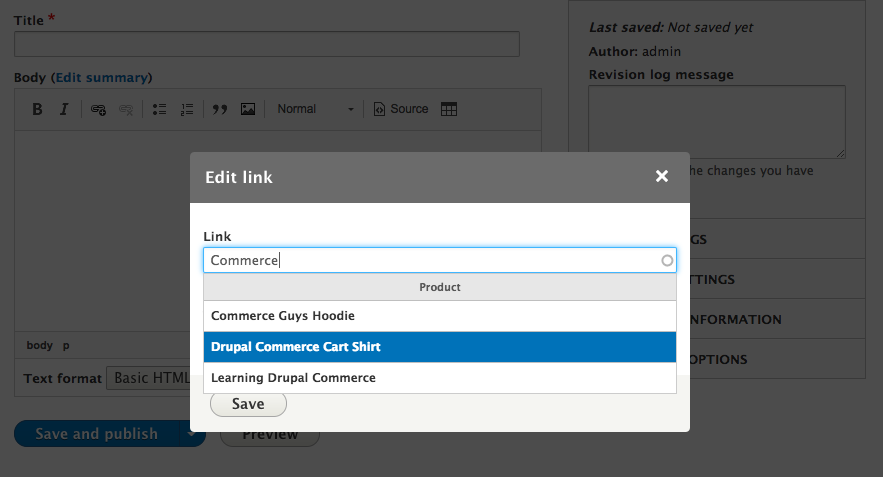Insert a table using the table icon

coord(449,109)
